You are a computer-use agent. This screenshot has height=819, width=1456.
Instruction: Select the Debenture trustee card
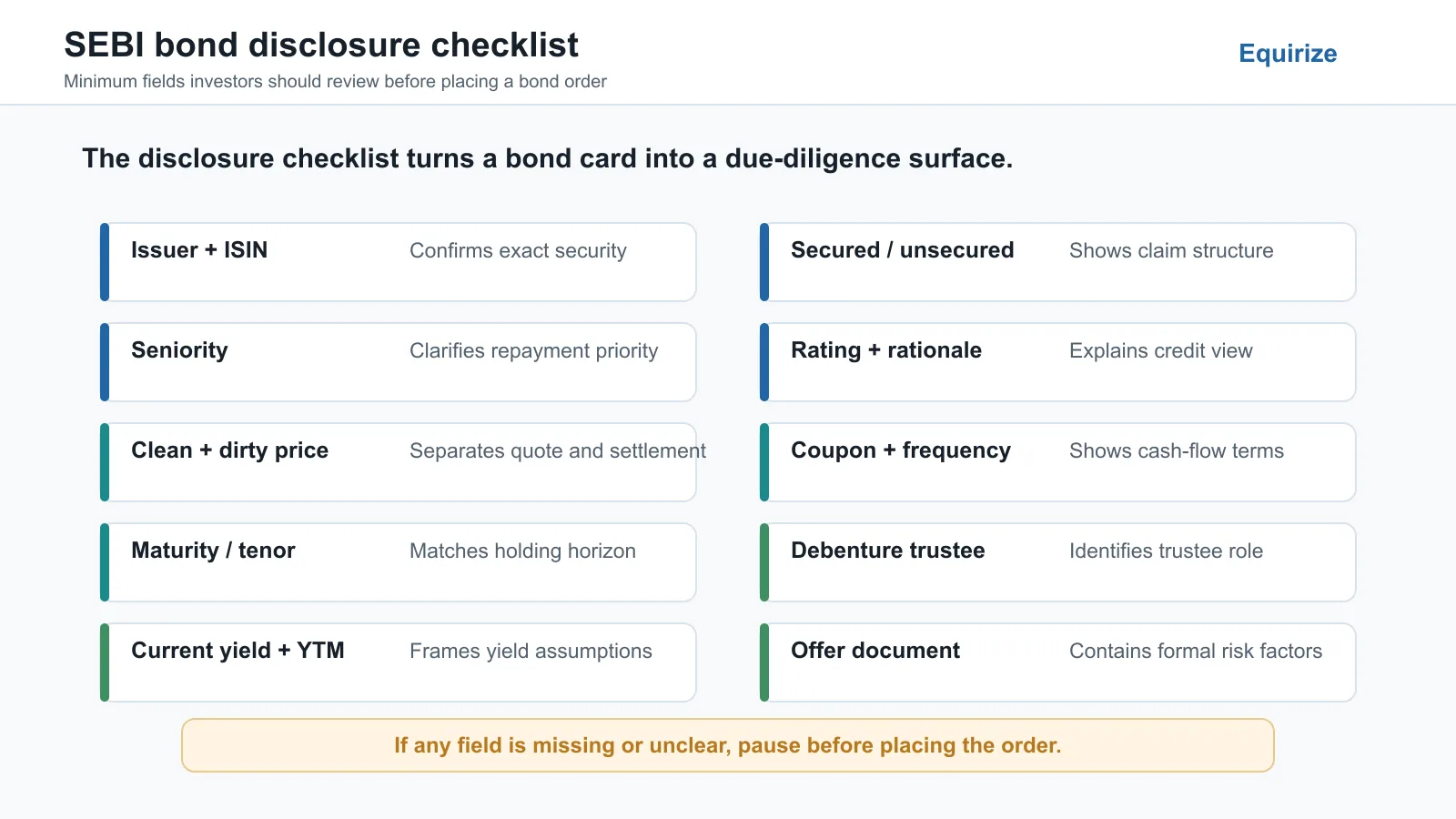1058,562
